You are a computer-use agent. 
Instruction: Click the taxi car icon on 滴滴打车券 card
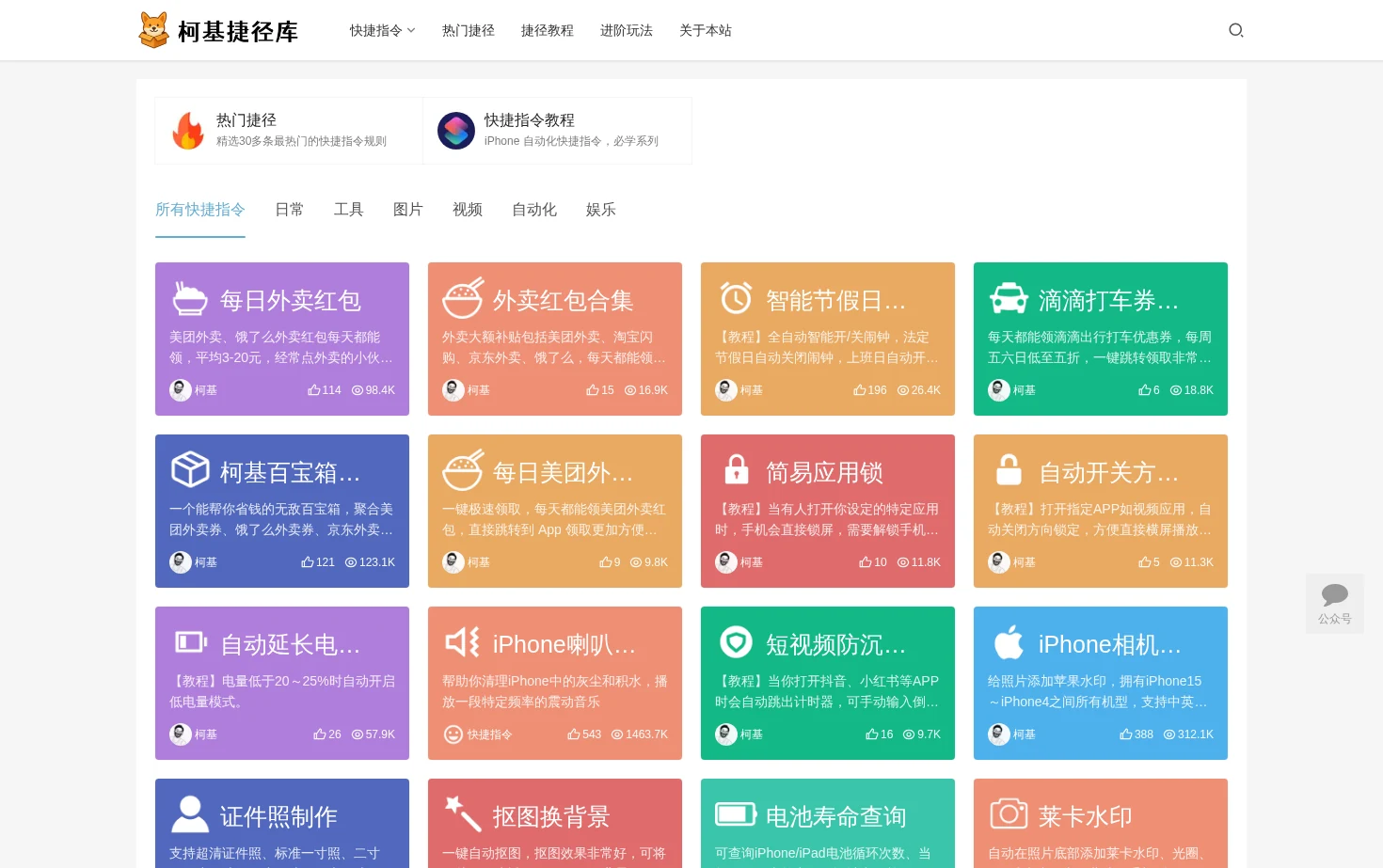coord(1009,298)
